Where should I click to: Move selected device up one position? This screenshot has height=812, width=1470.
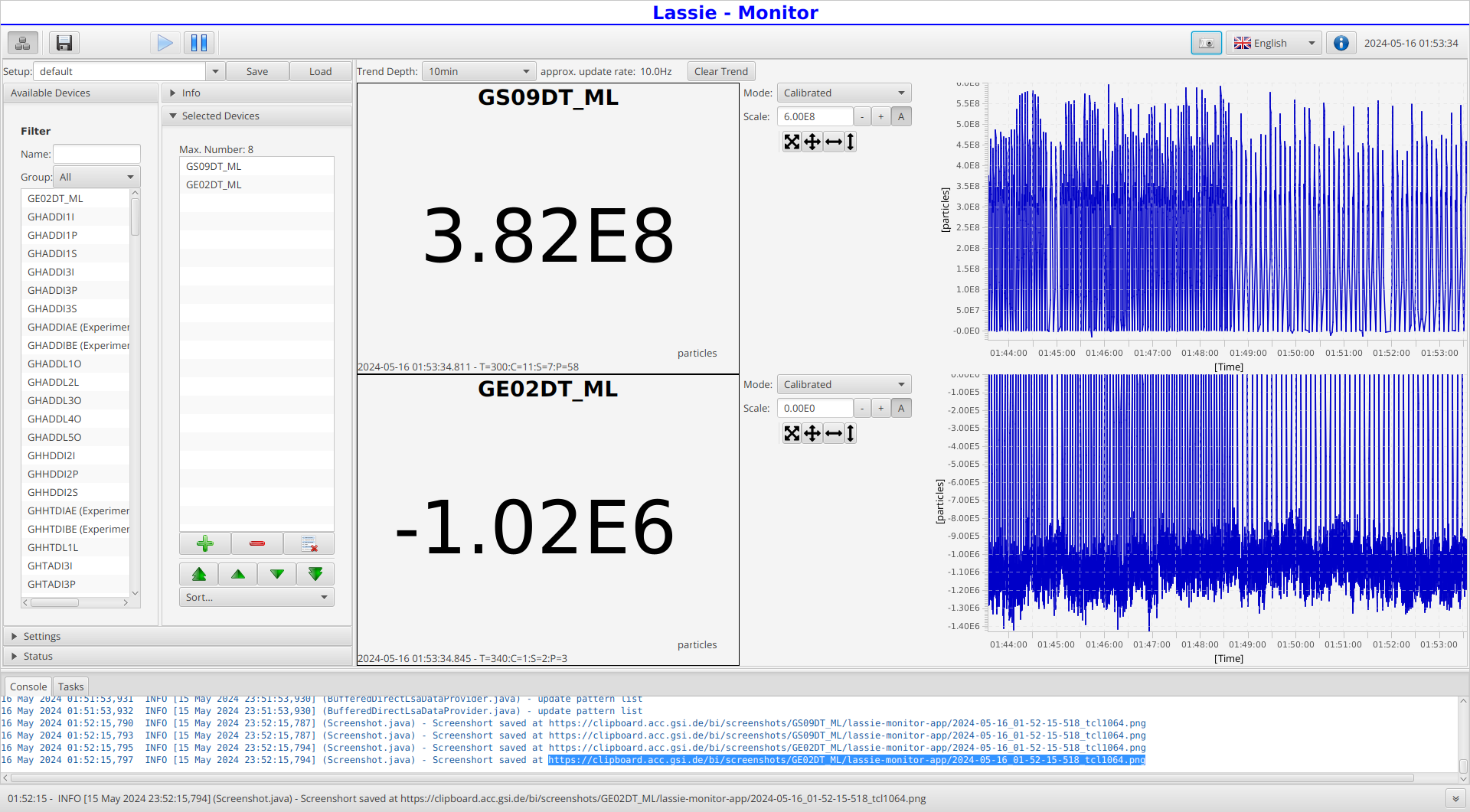[x=238, y=574]
